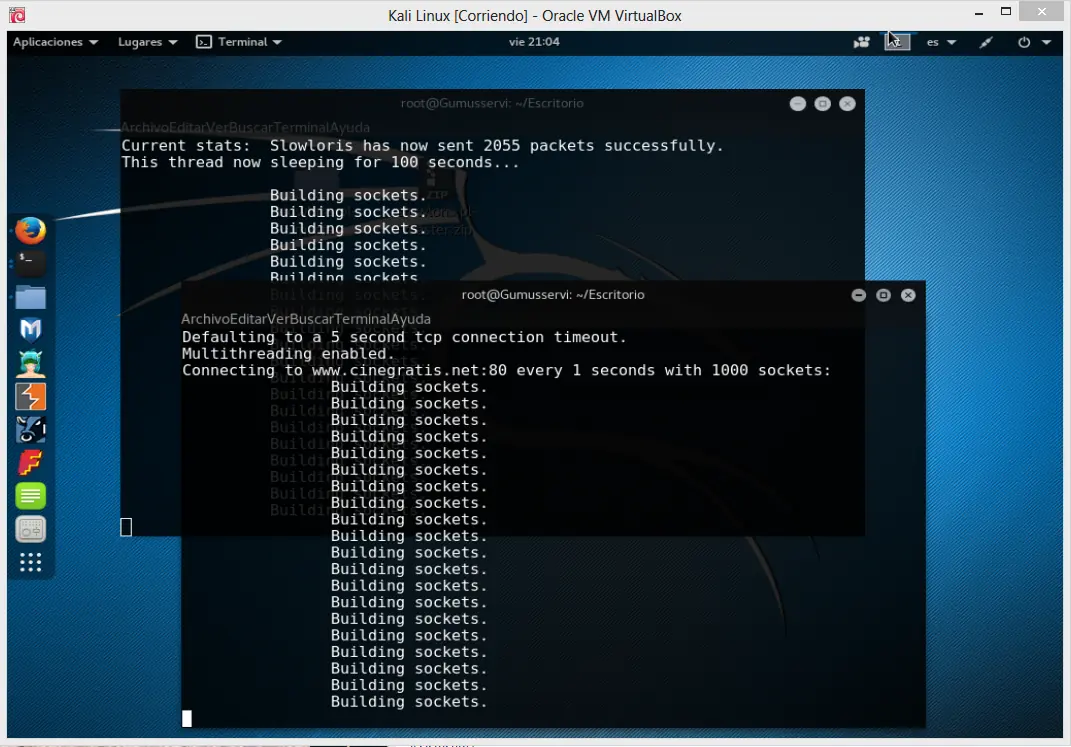Viewport: 1071px width, 747px height.
Task: Launch the BeEF bull icon in dock
Action: 30,429
